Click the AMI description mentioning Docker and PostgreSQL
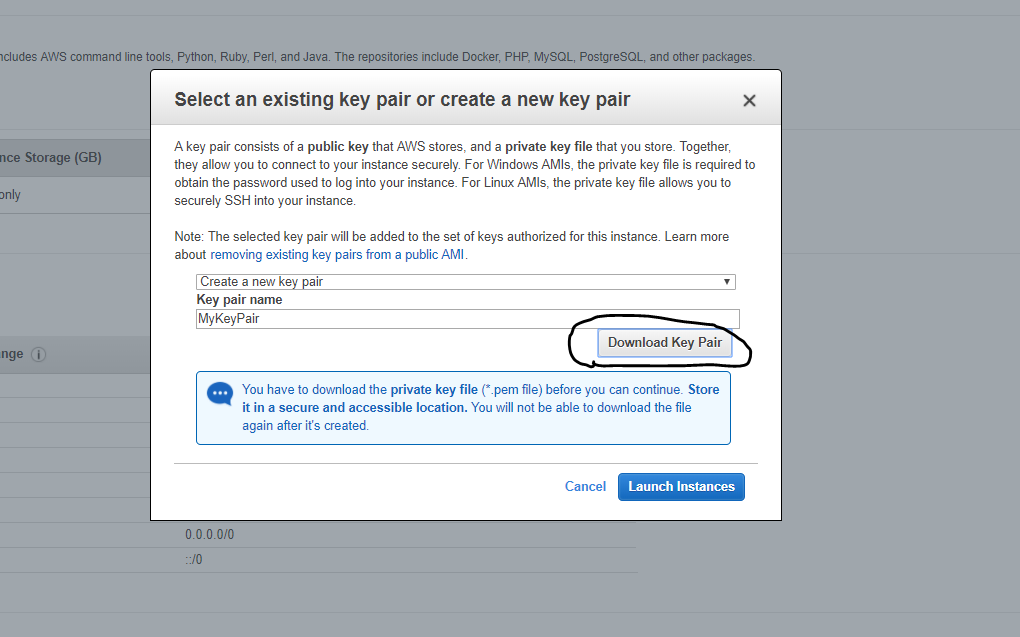Image resolution: width=1020 pixels, height=637 pixels. coord(377,57)
